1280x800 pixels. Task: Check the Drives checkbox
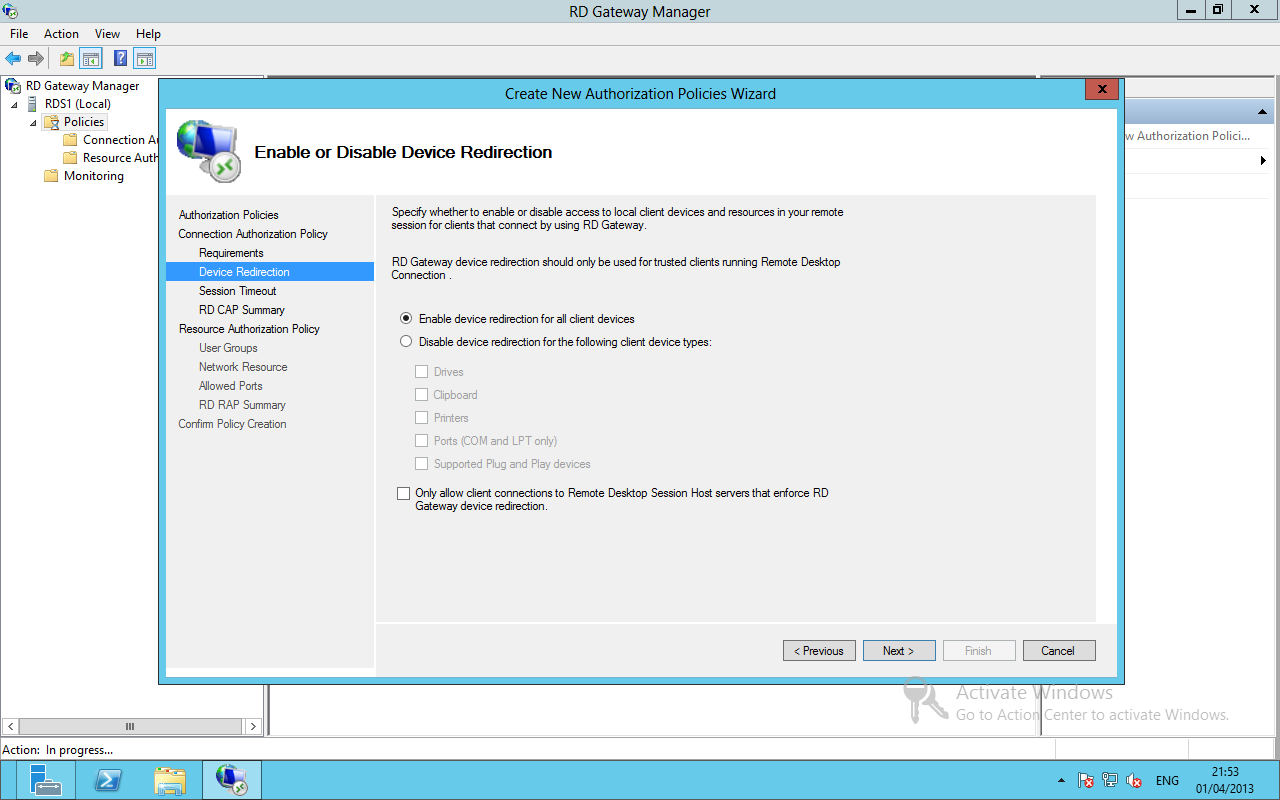422,372
